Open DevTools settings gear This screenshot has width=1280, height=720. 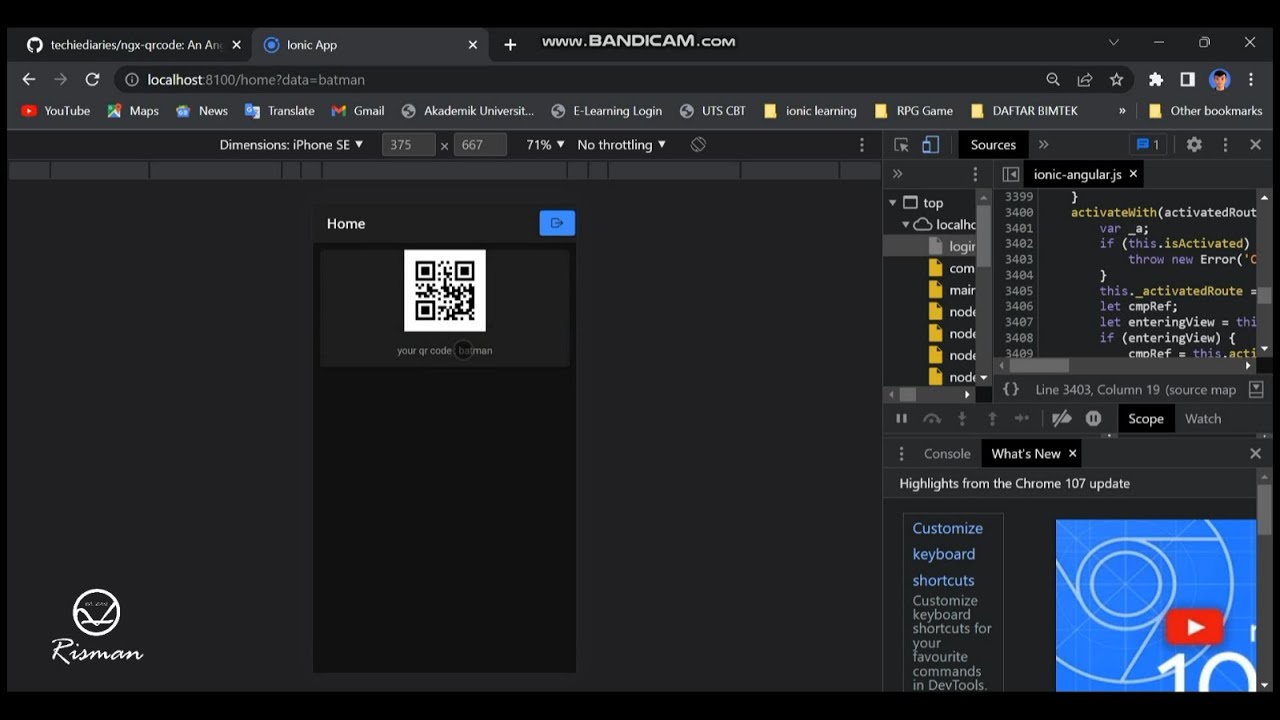pyautogui.click(x=1194, y=145)
